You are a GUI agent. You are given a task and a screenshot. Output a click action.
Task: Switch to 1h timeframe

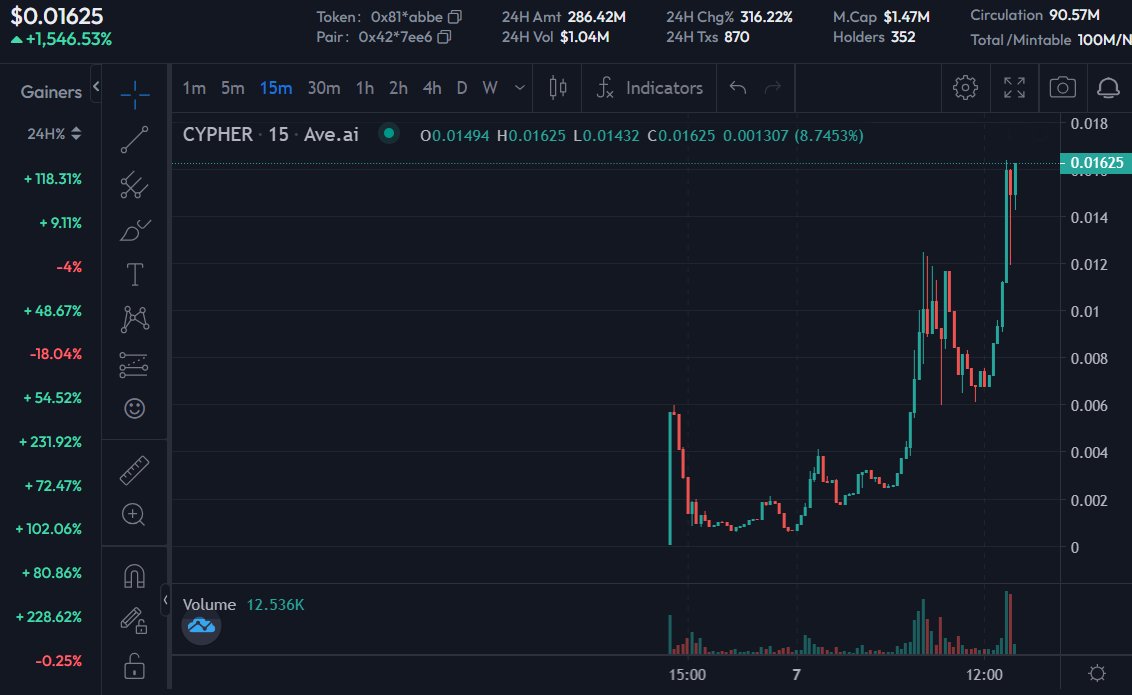point(365,88)
